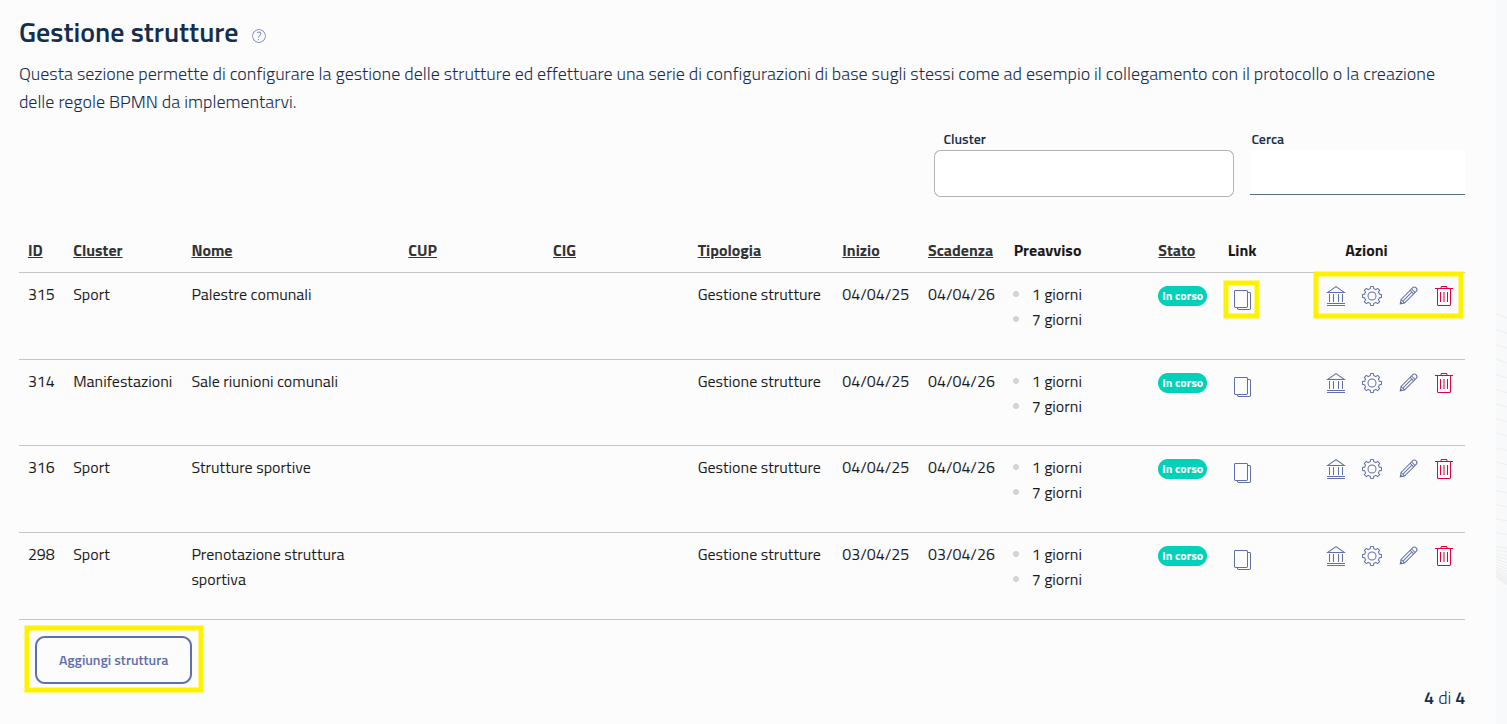Edit Sale riunioni comunali with pencil

click(x=1408, y=382)
